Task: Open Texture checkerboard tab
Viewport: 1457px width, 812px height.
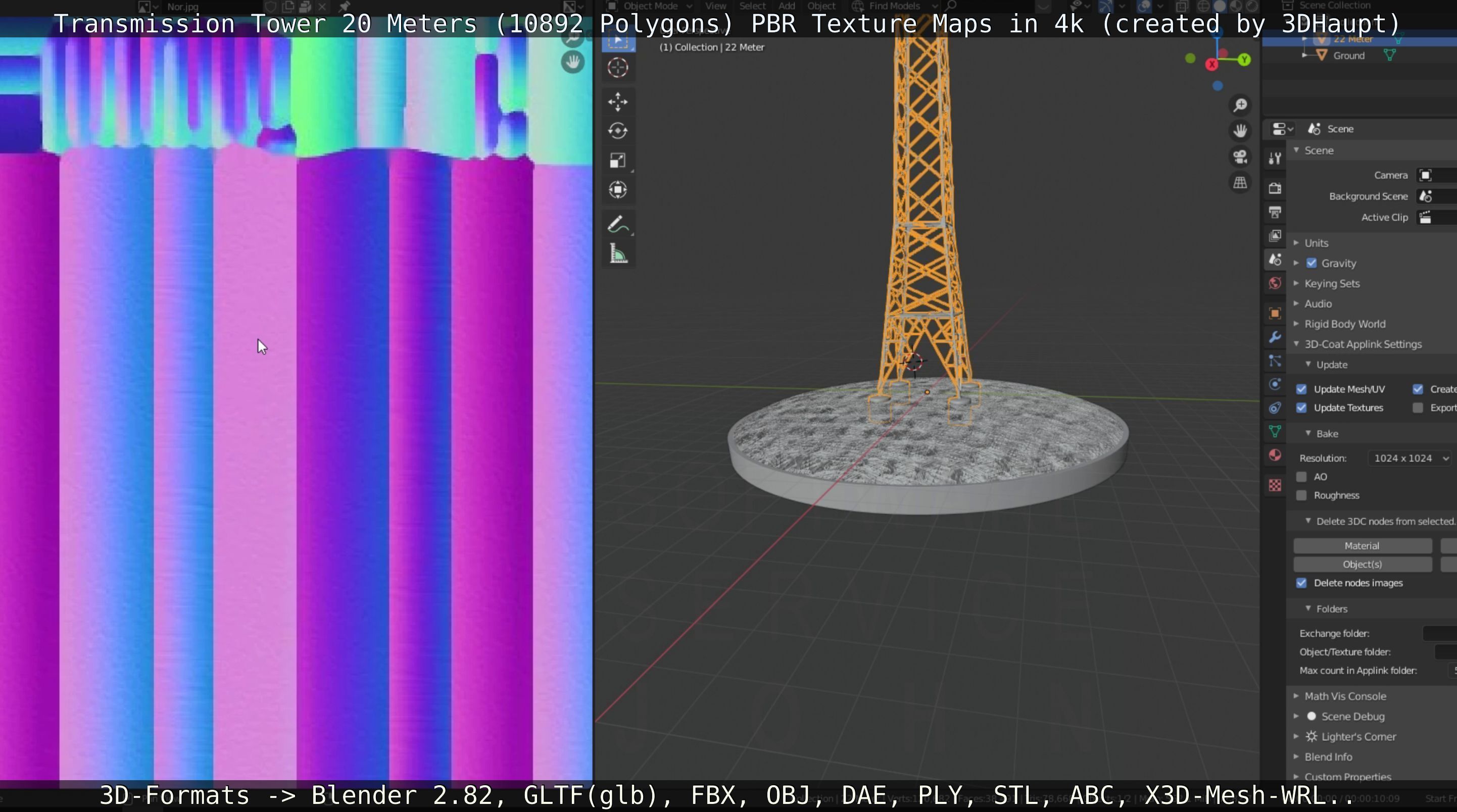Action: pos(1275,485)
